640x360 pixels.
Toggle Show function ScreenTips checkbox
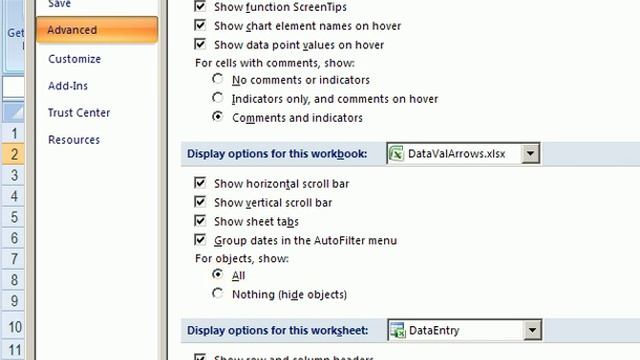click(200, 6)
